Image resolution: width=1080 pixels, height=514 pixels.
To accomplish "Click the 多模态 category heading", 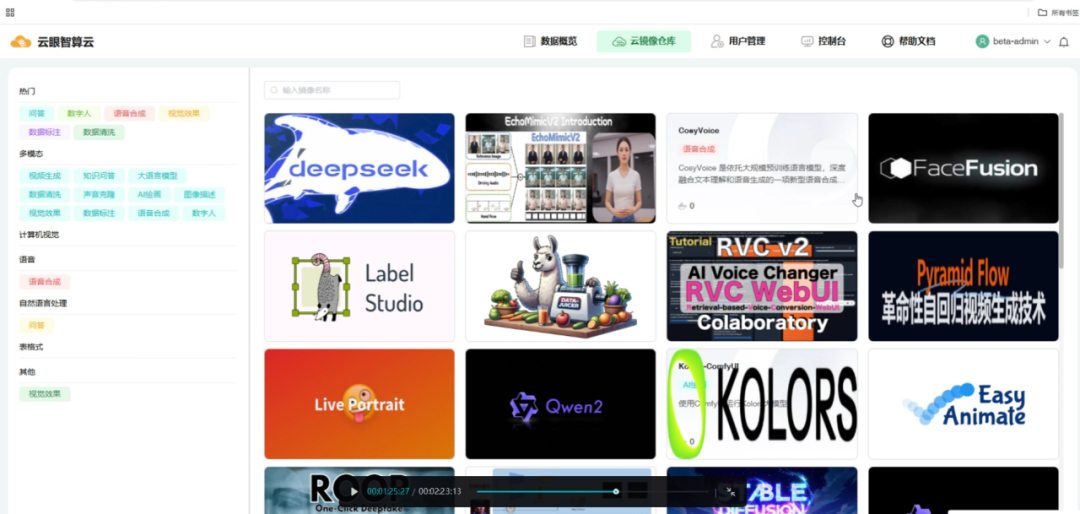I will point(31,154).
